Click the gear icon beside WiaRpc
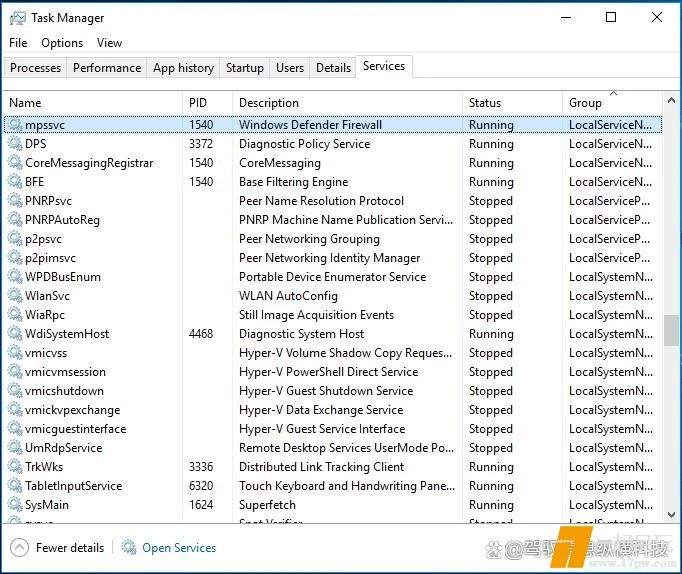The image size is (682, 574). pyautogui.click(x=15, y=315)
